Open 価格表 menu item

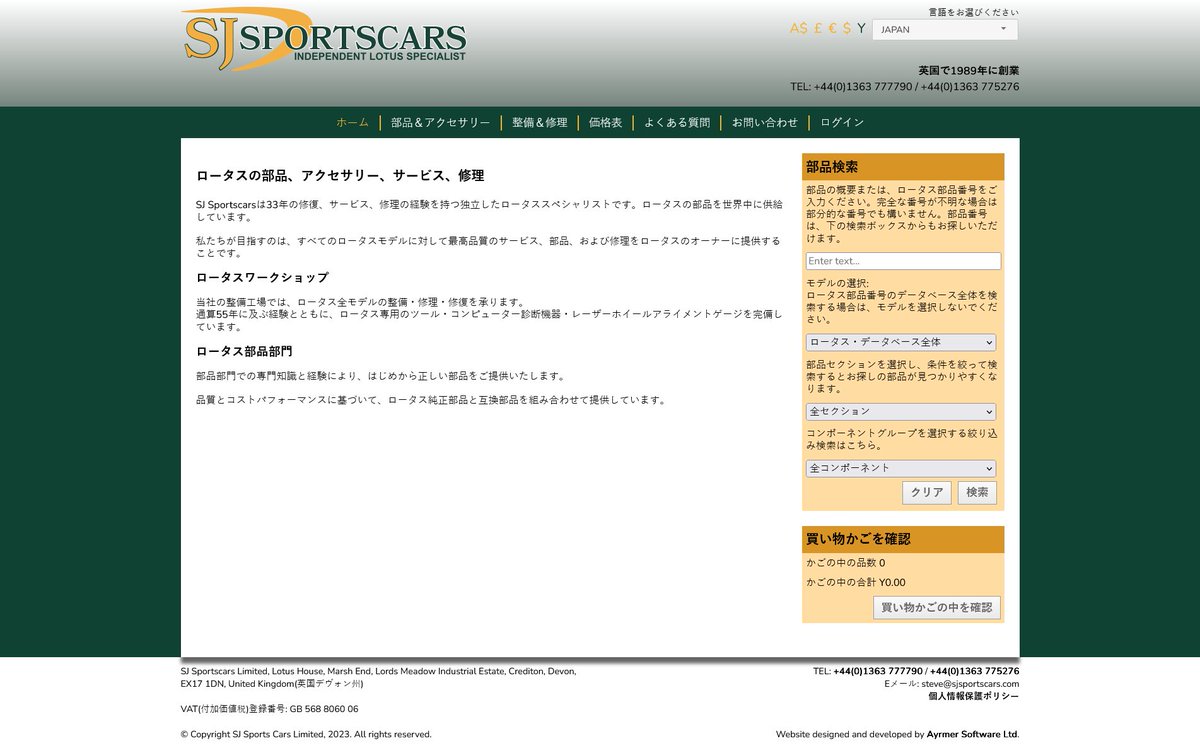click(x=605, y=123)
